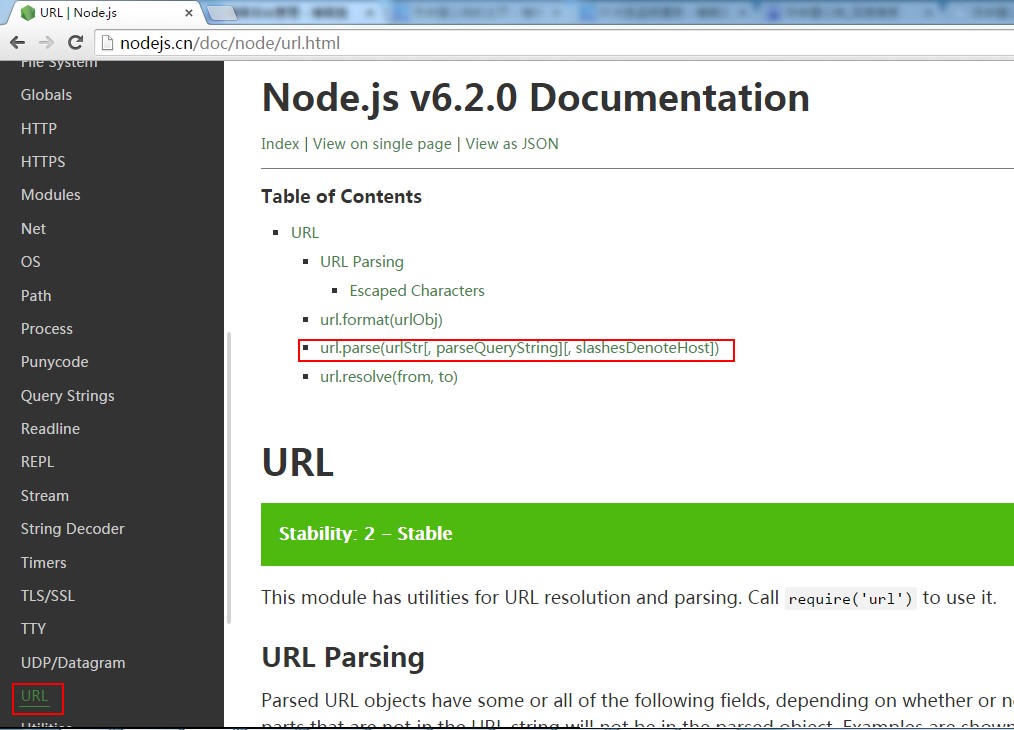Open Timers in the sidebar
The width and height of the screenshot is (1014, 730).
(43, 563)
